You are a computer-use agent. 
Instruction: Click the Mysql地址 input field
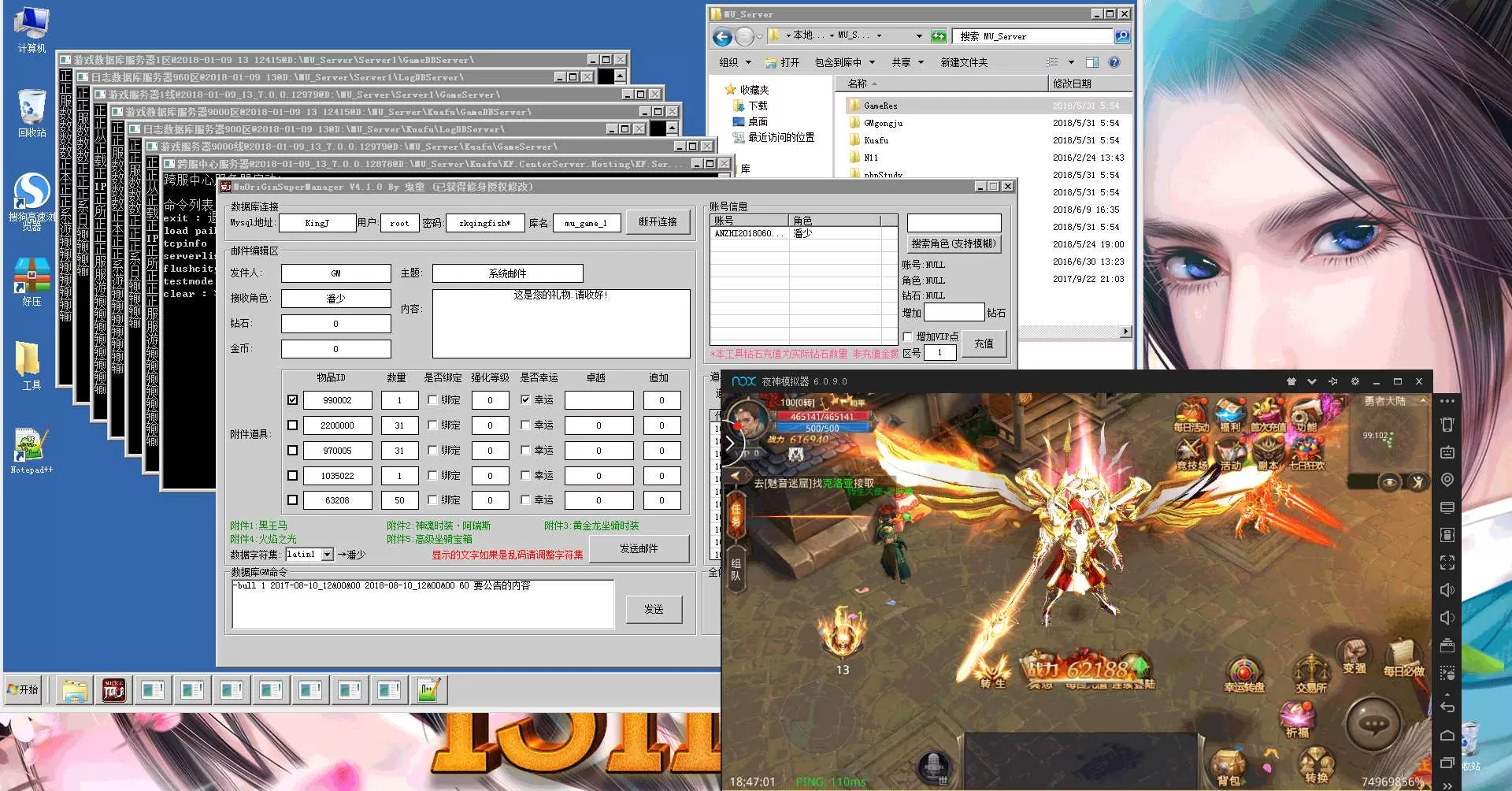317,223
